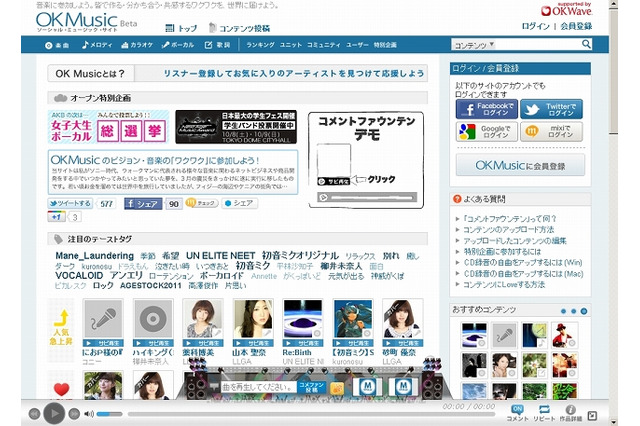
Task: Click the コメファン投稿 button
Action: point(311,388)
